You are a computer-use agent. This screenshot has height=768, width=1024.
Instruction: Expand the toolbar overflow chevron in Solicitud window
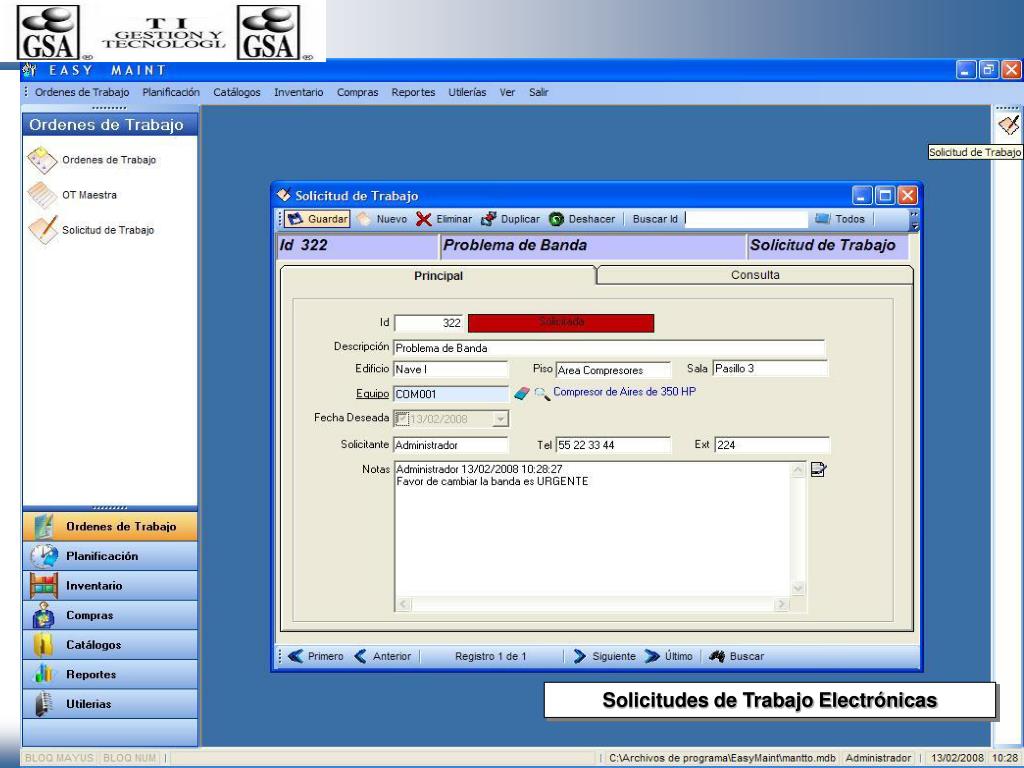tap(912, 219)
